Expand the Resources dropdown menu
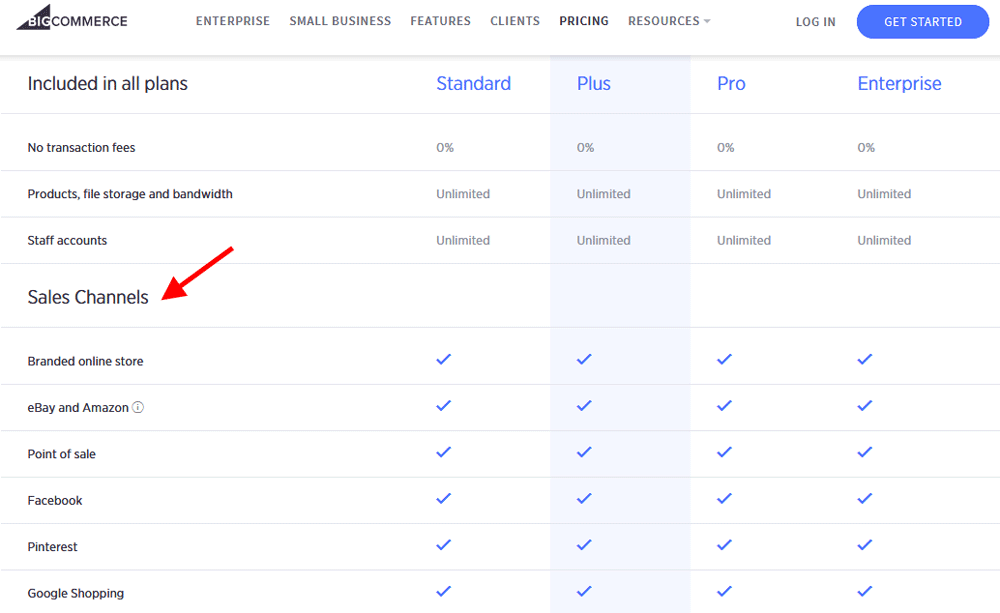Image resolution: width=1000 pixels, height=613 pixels. 669,21
